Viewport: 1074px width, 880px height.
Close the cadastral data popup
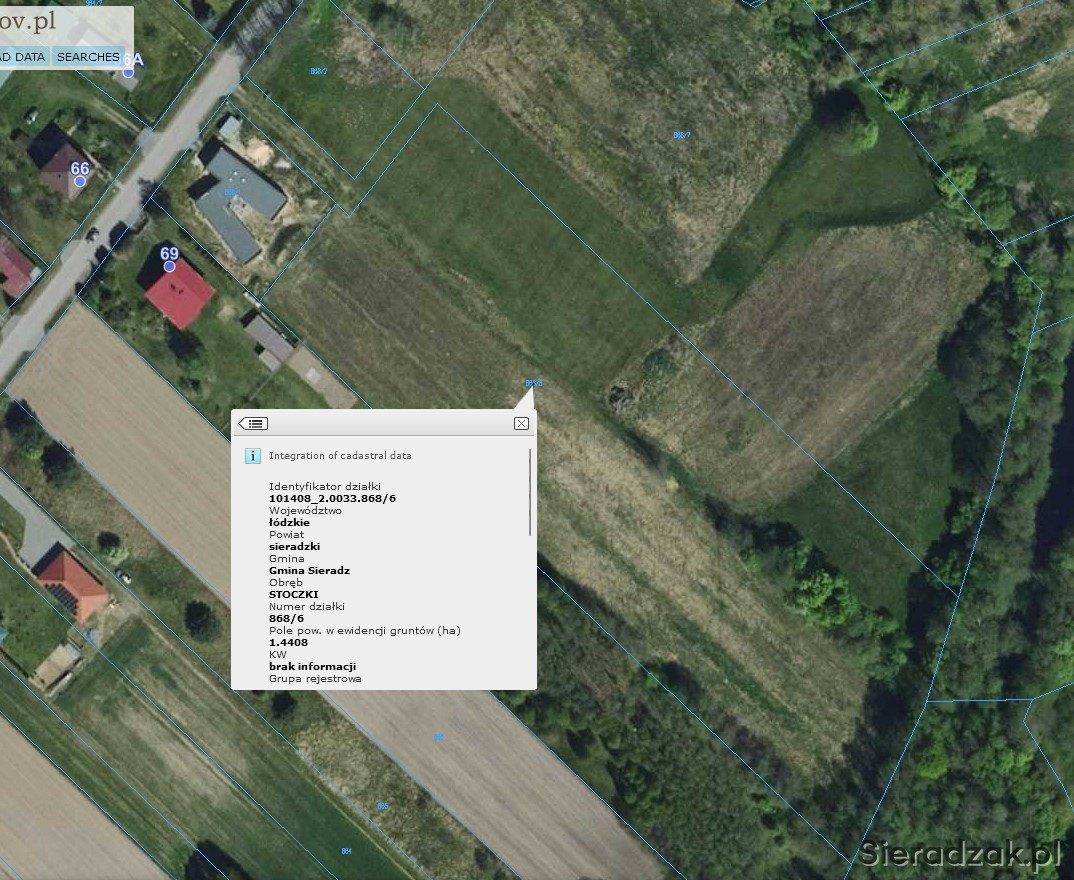pyautogui.click(x=521, y=423)
